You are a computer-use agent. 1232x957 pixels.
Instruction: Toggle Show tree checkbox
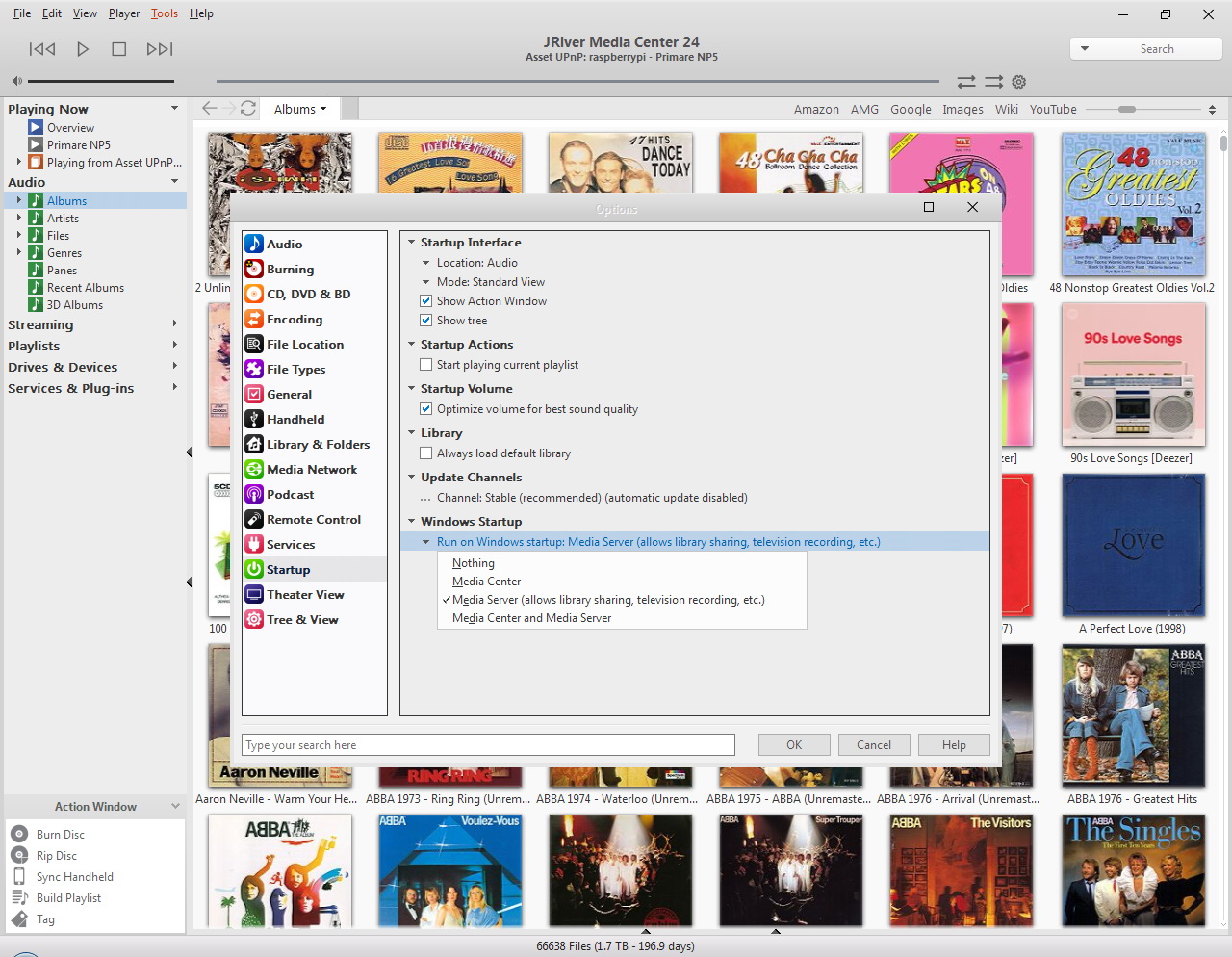tap(426, 321)
